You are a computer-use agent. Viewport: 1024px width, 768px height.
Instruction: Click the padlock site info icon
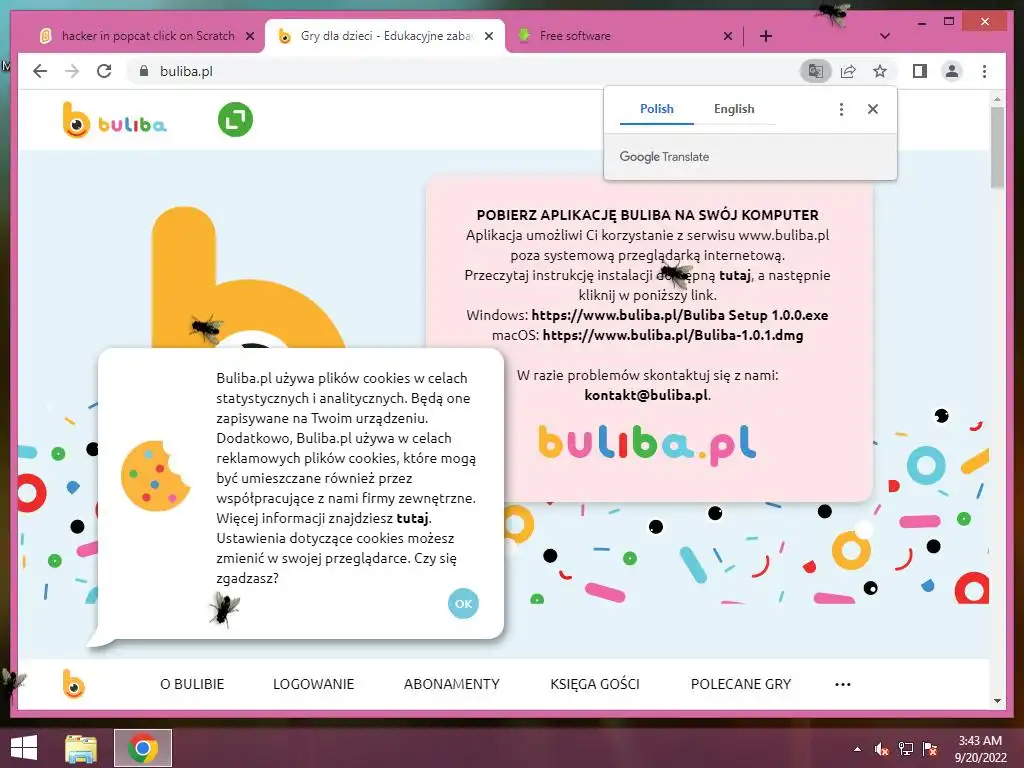click(x=144, y=71)
